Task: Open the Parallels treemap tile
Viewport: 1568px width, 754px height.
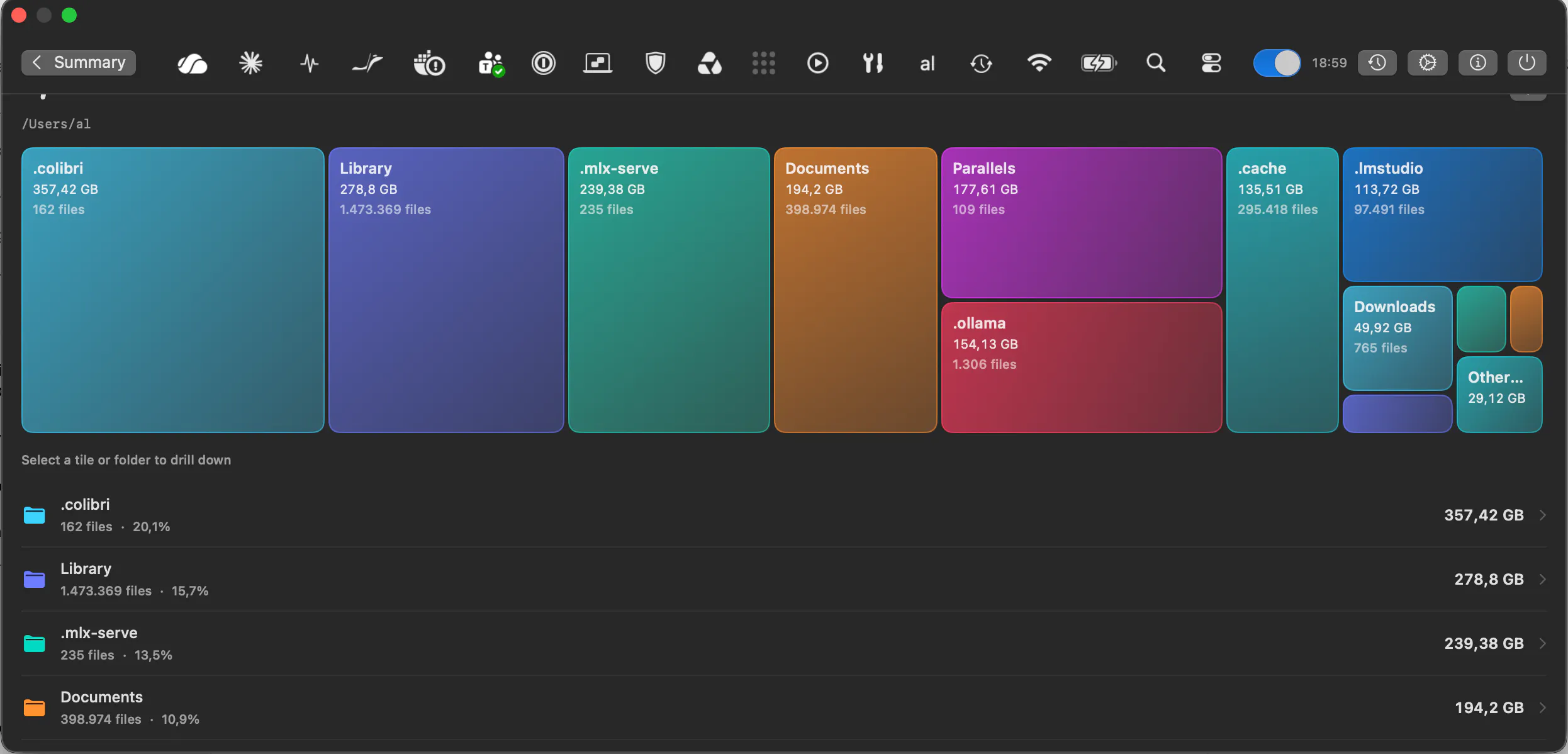Action: click(1082, 223)
